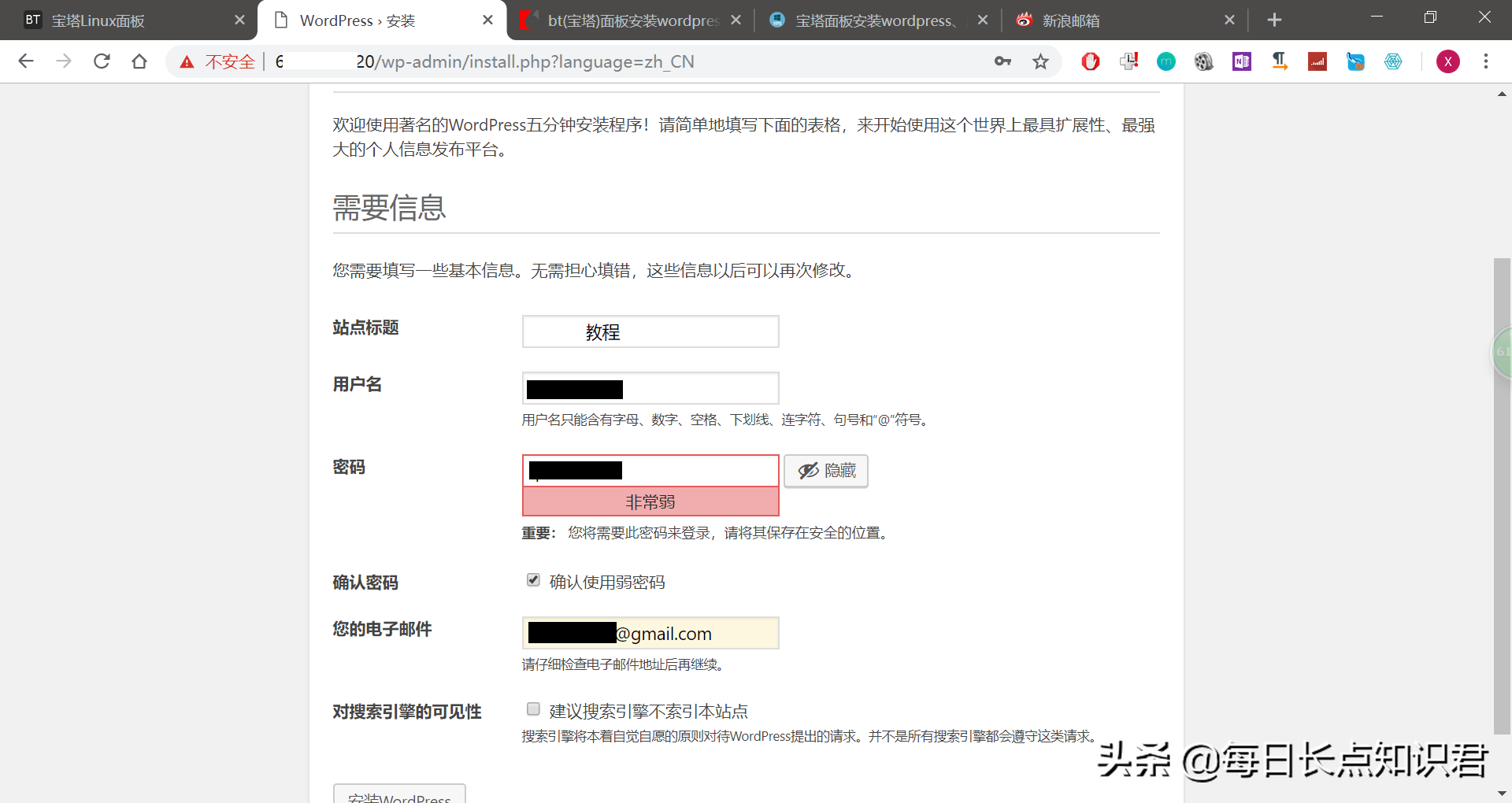This screenshot has width=1512, height=803.
Task: Open the user profile avatar X
Action: pyautogui.click(x=1448, y=61)
